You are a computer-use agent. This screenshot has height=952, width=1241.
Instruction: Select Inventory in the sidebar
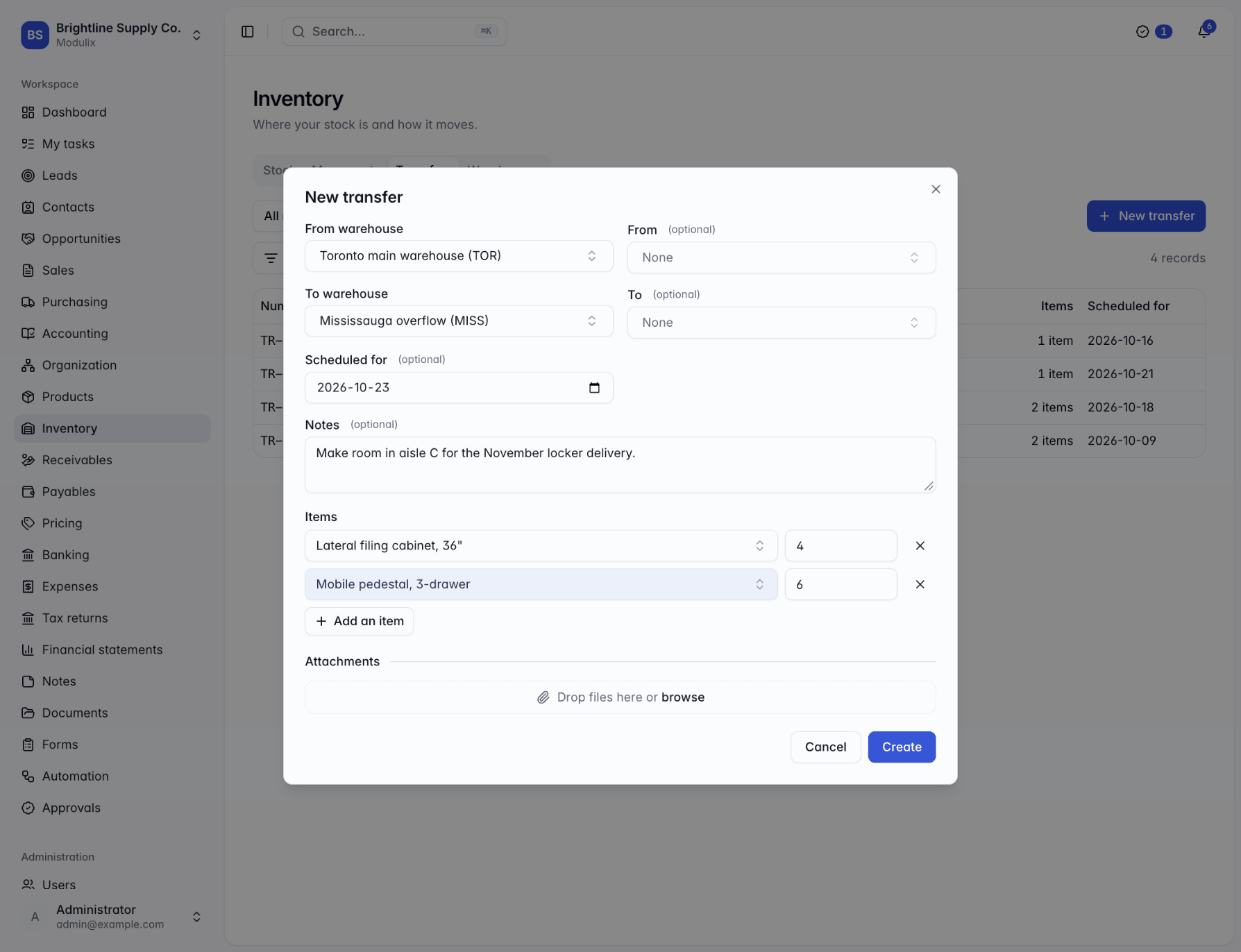112,428
